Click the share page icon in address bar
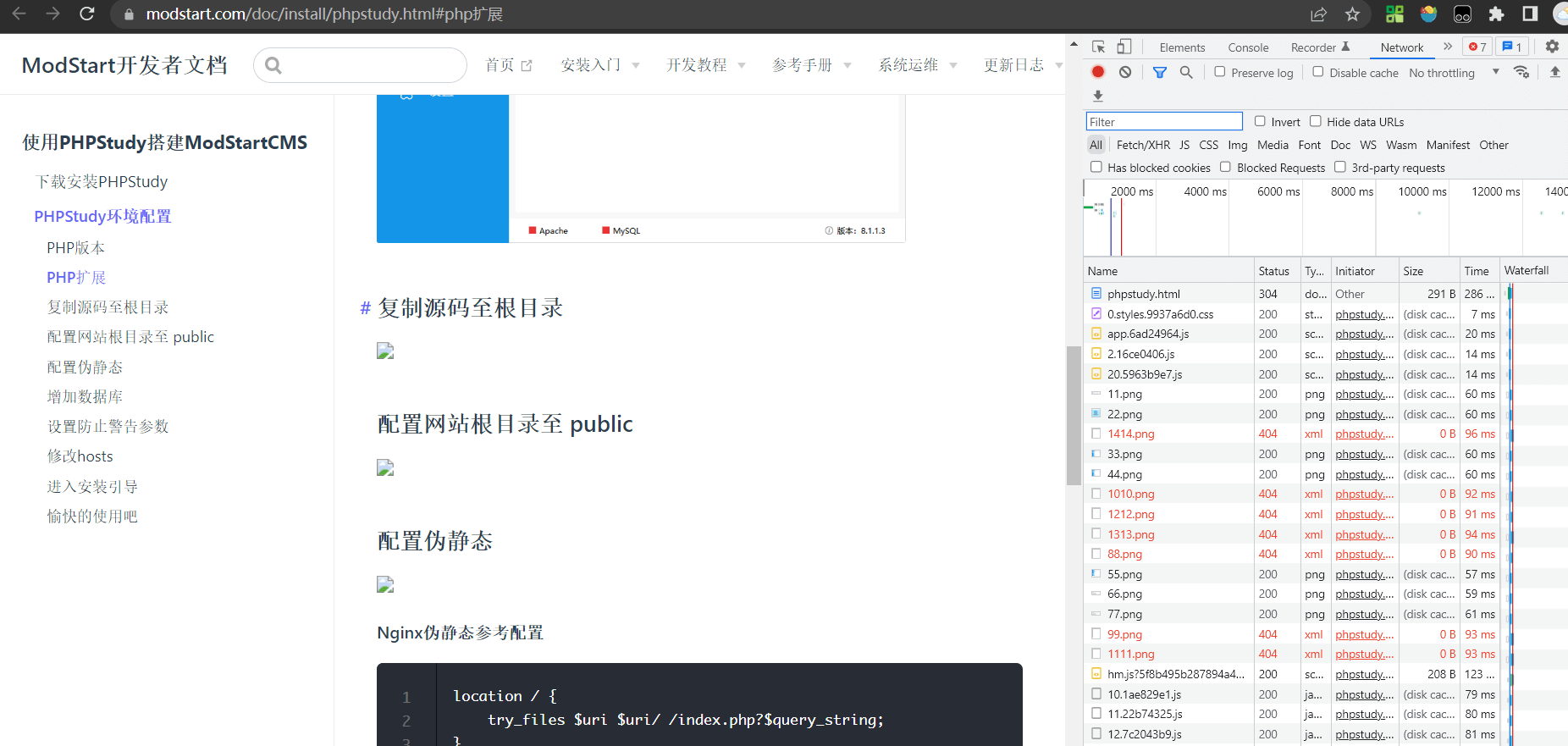This screenshot has height=746, width=1568. [x=1318, y=14]
